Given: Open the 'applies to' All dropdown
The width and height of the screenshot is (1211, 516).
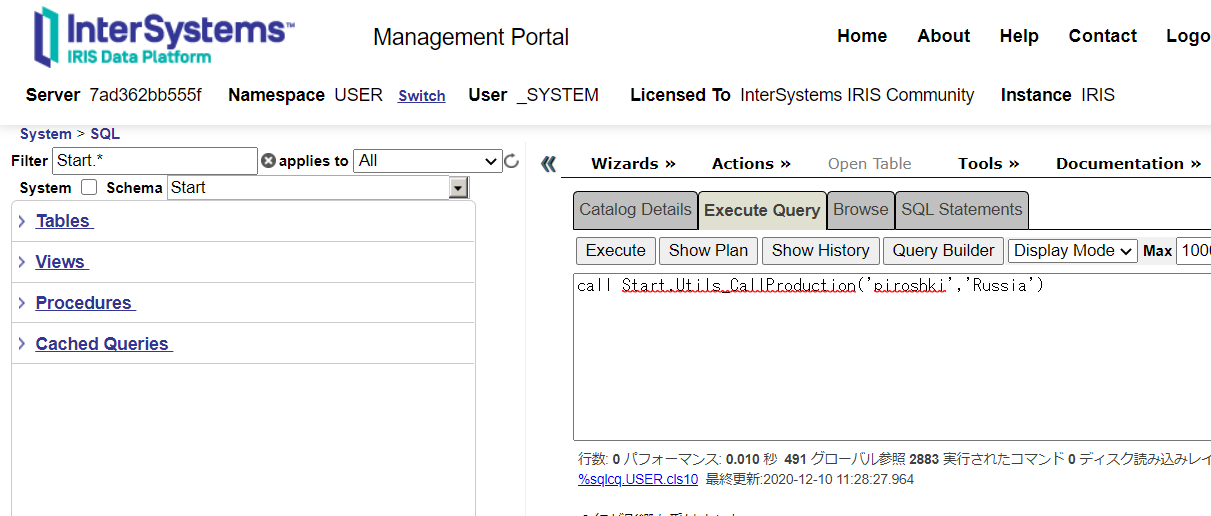Looking at the screenshot, I should point(428,161).
